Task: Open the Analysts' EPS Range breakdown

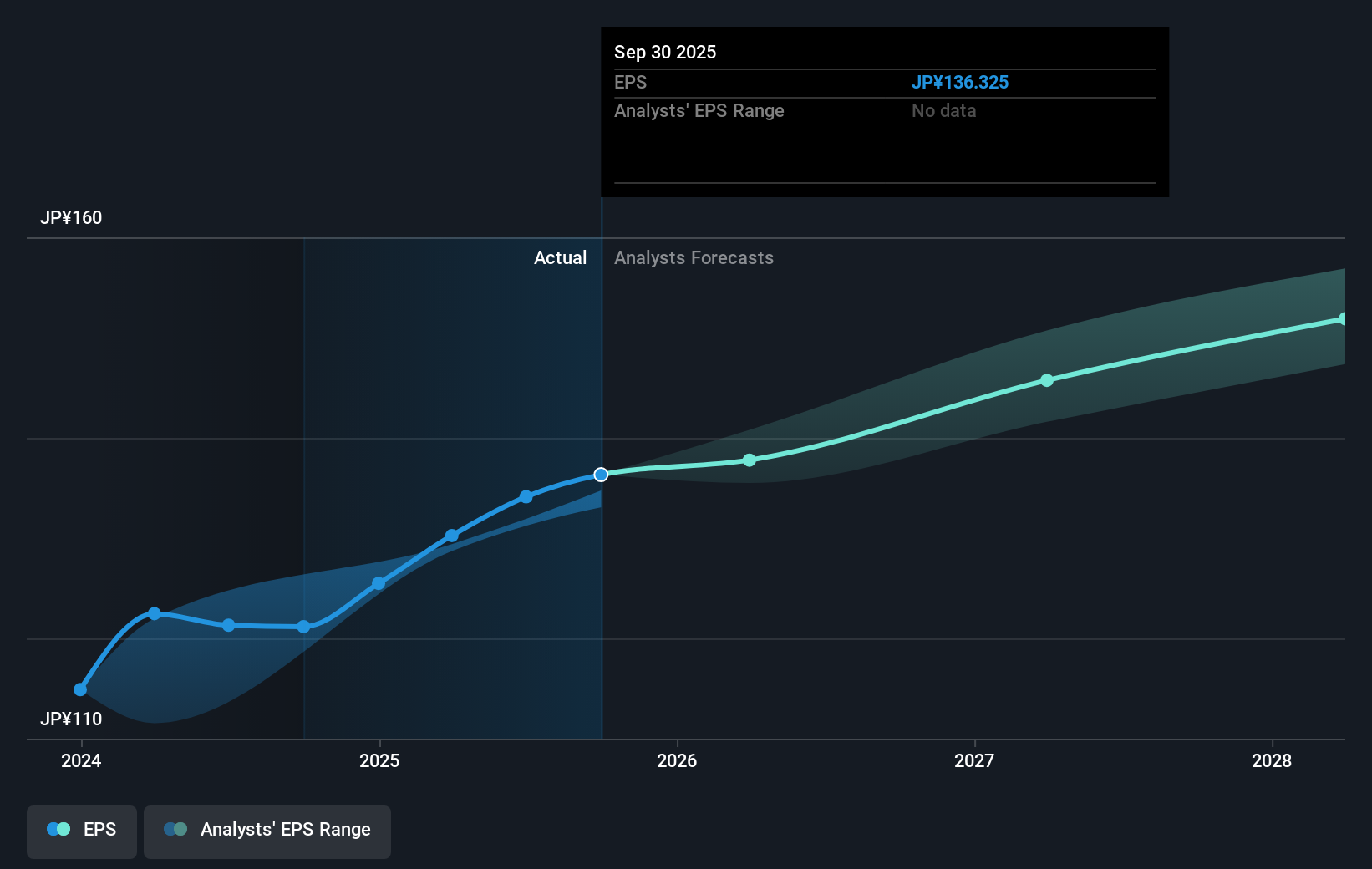Action: click(699, 110)
